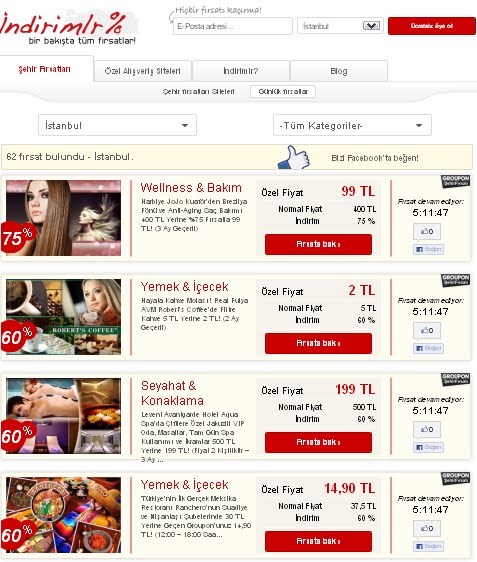Open the Blog tab
The width and height of the screenshot is (477, 562).
pyautogui.click(x=339, y=71)
